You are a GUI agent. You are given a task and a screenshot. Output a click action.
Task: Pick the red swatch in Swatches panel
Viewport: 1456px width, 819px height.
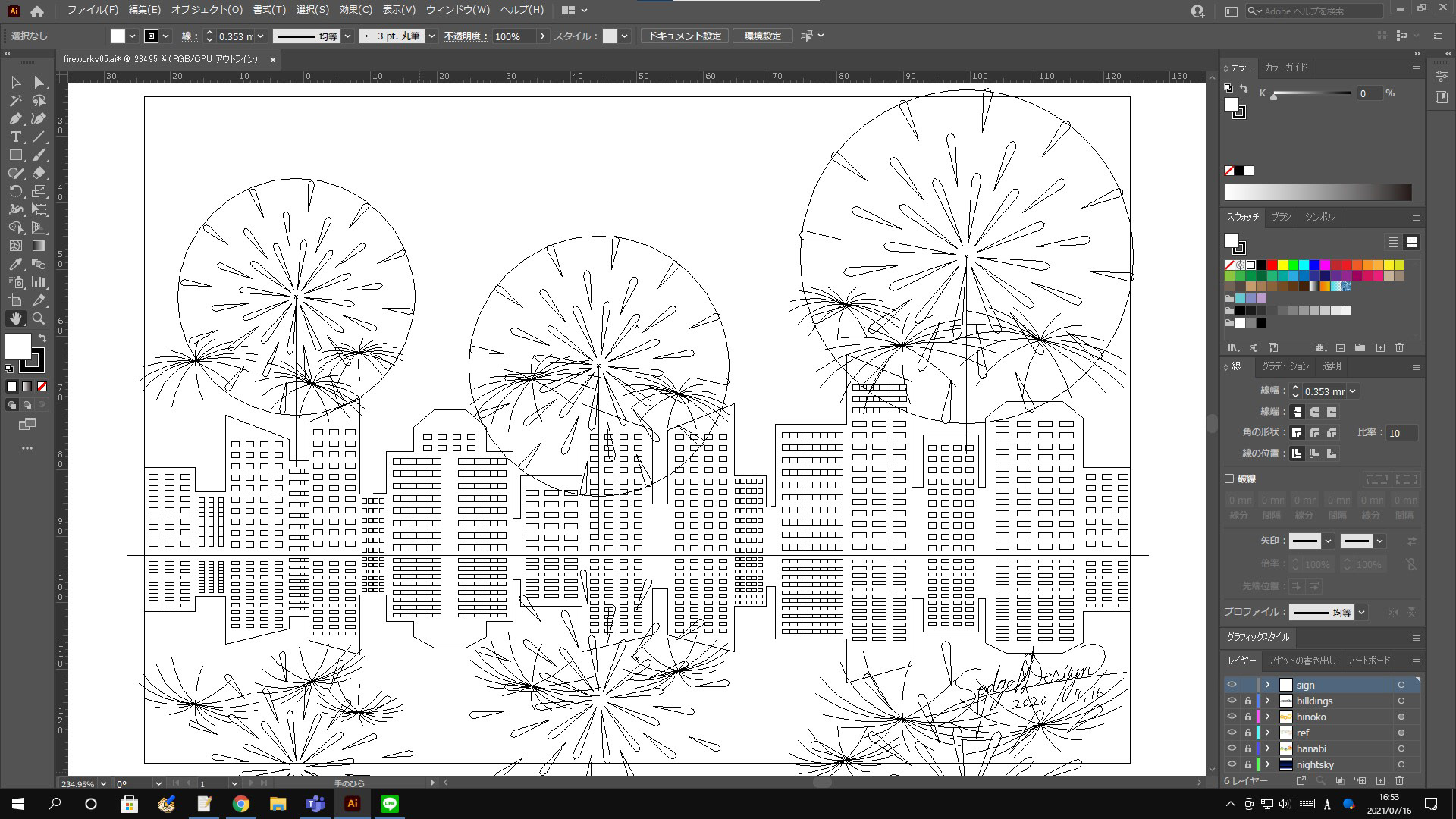[1272, 265]
